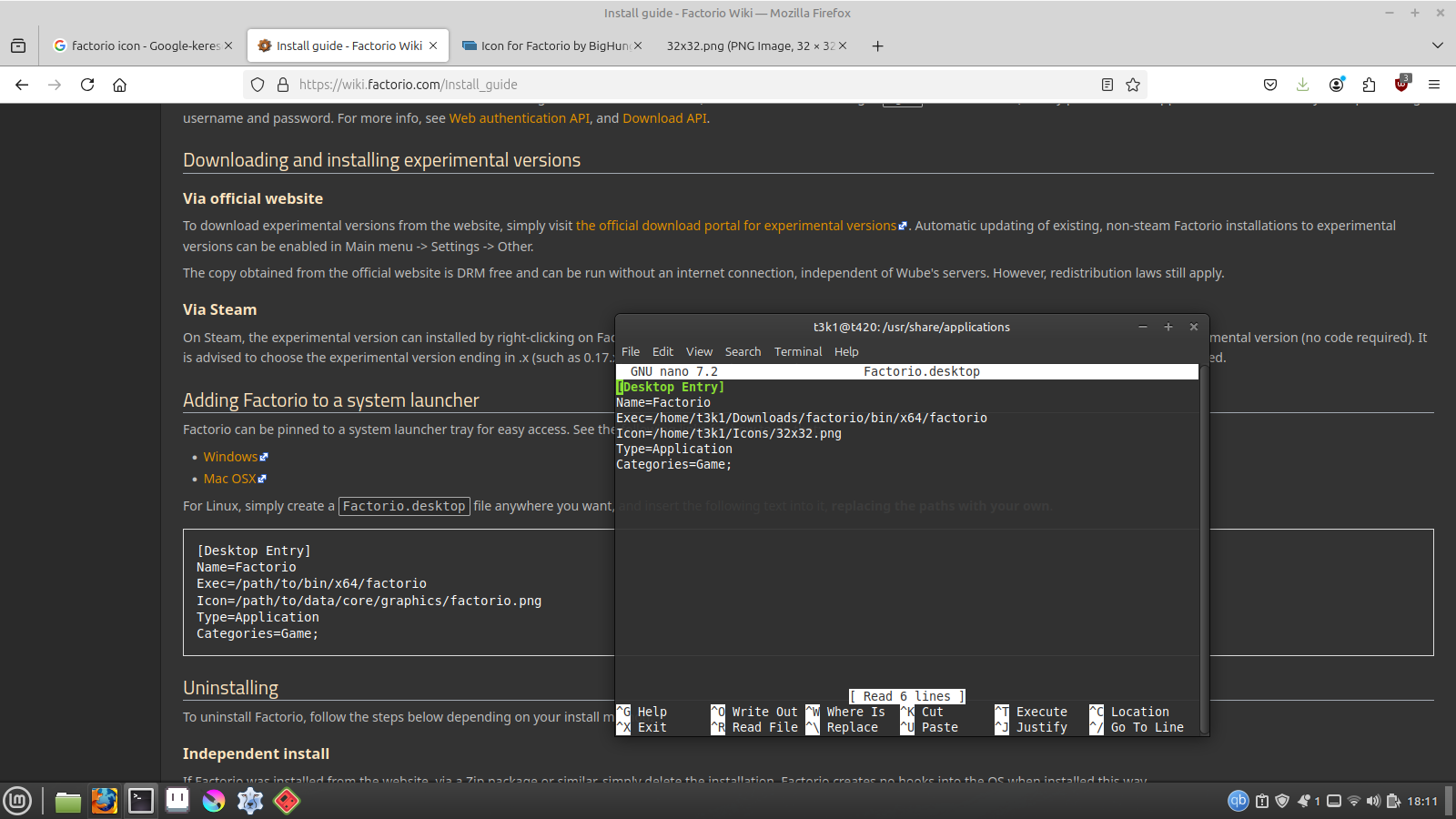Open the Windows launcher link

click(230, 457)
